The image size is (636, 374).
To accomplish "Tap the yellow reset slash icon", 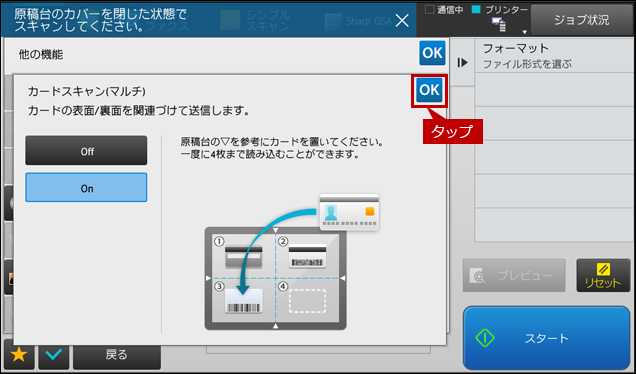I will [x=603, y=269].
